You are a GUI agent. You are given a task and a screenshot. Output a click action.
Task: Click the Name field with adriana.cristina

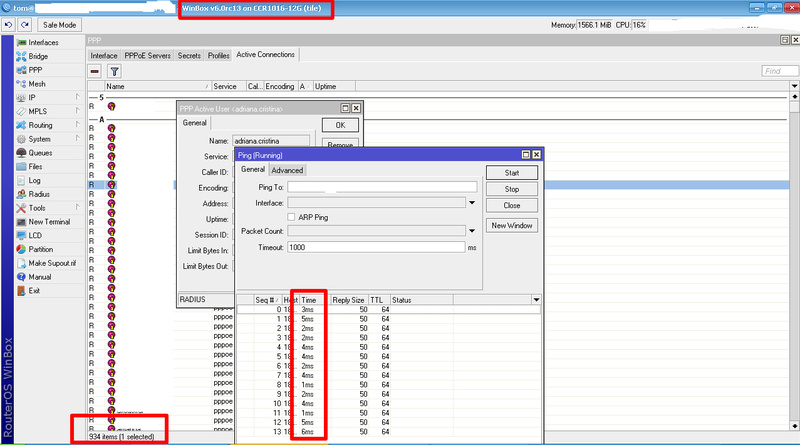click(x=271, y=141)
